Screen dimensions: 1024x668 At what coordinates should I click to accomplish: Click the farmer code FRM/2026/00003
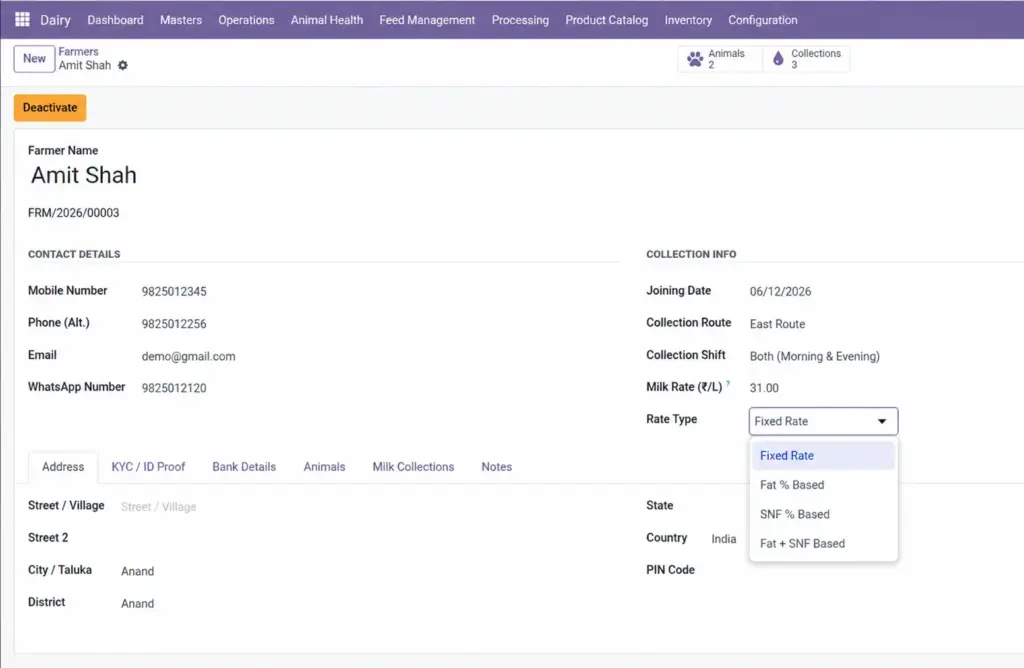(x=74, y=213)
